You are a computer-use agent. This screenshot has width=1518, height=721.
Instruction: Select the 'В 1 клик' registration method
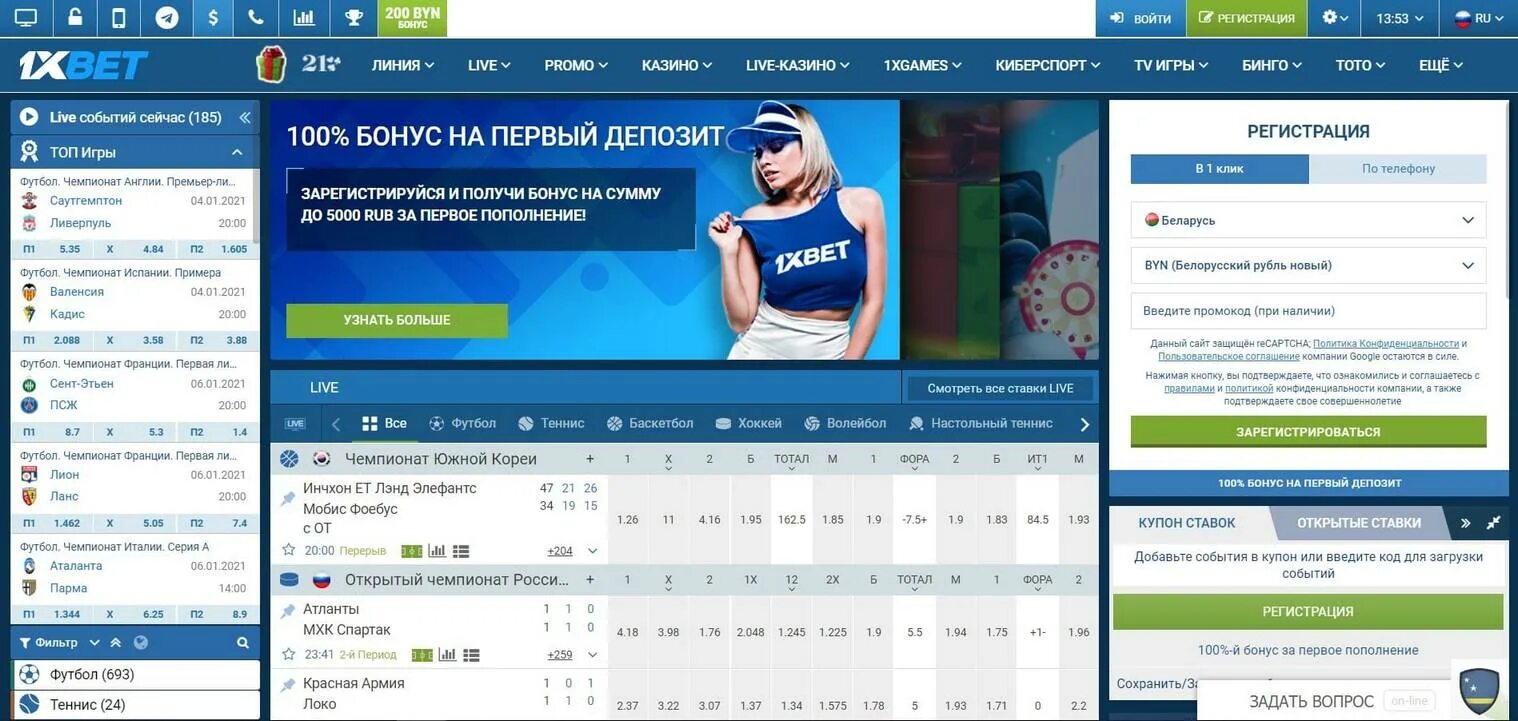coord(1219,168)
